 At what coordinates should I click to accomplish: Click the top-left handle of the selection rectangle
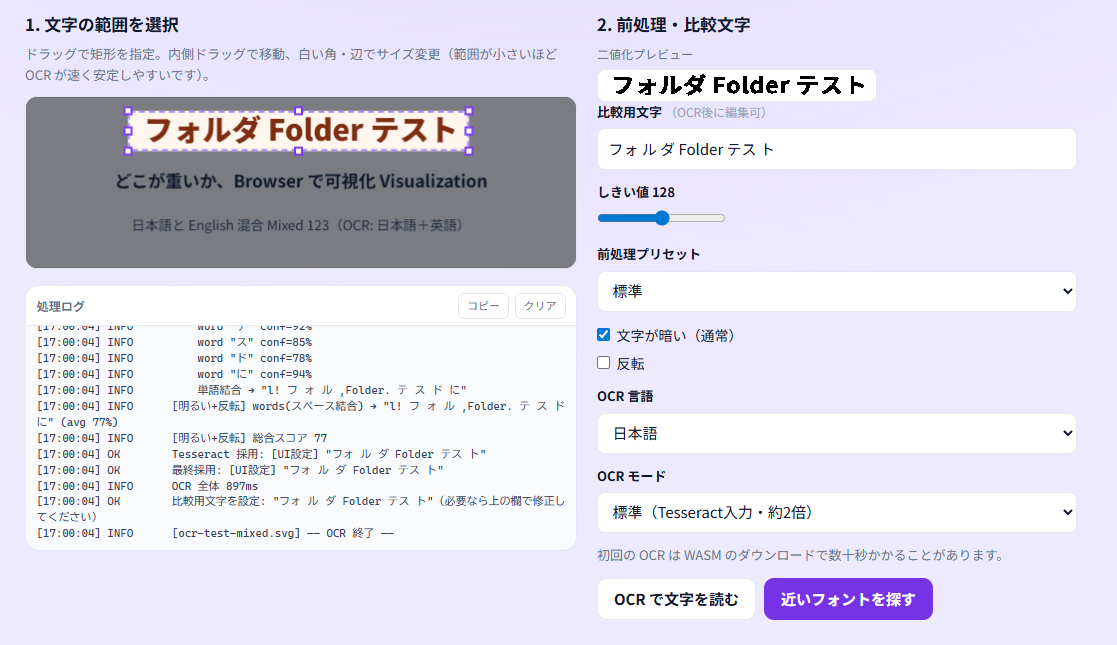(x=128, y=111)
